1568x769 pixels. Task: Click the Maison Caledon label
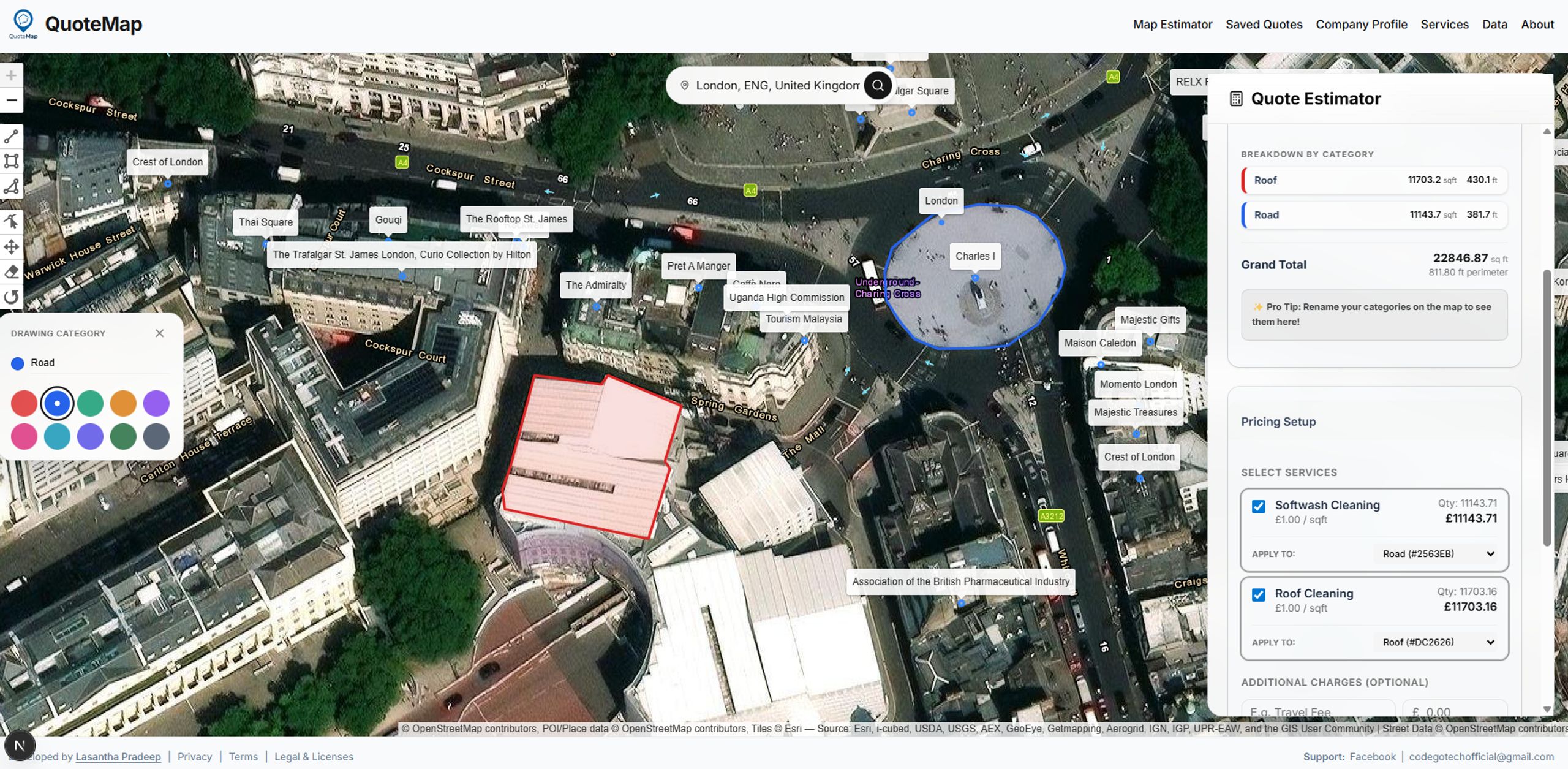pyautogui.click(x=1100, y=343)
